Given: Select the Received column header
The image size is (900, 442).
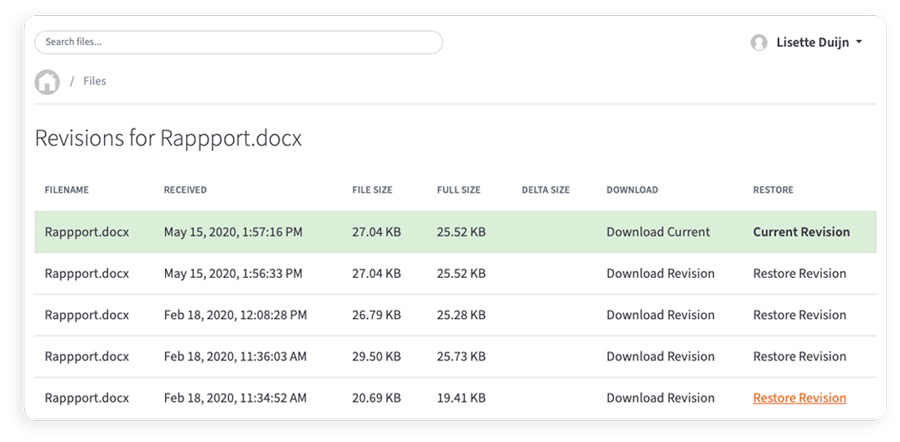Looking at the screenshot, I should [185, 190].
